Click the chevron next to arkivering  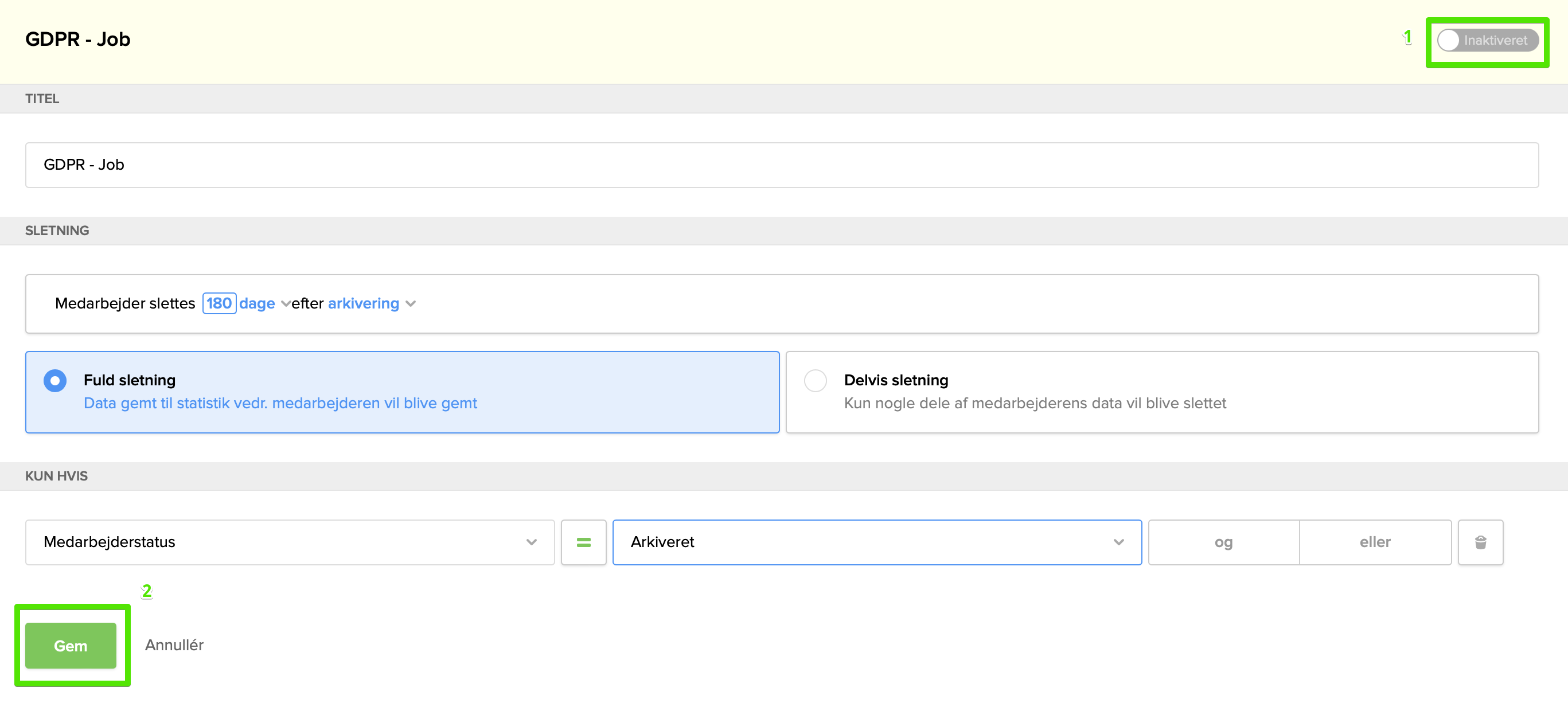[x=411, y=304]
